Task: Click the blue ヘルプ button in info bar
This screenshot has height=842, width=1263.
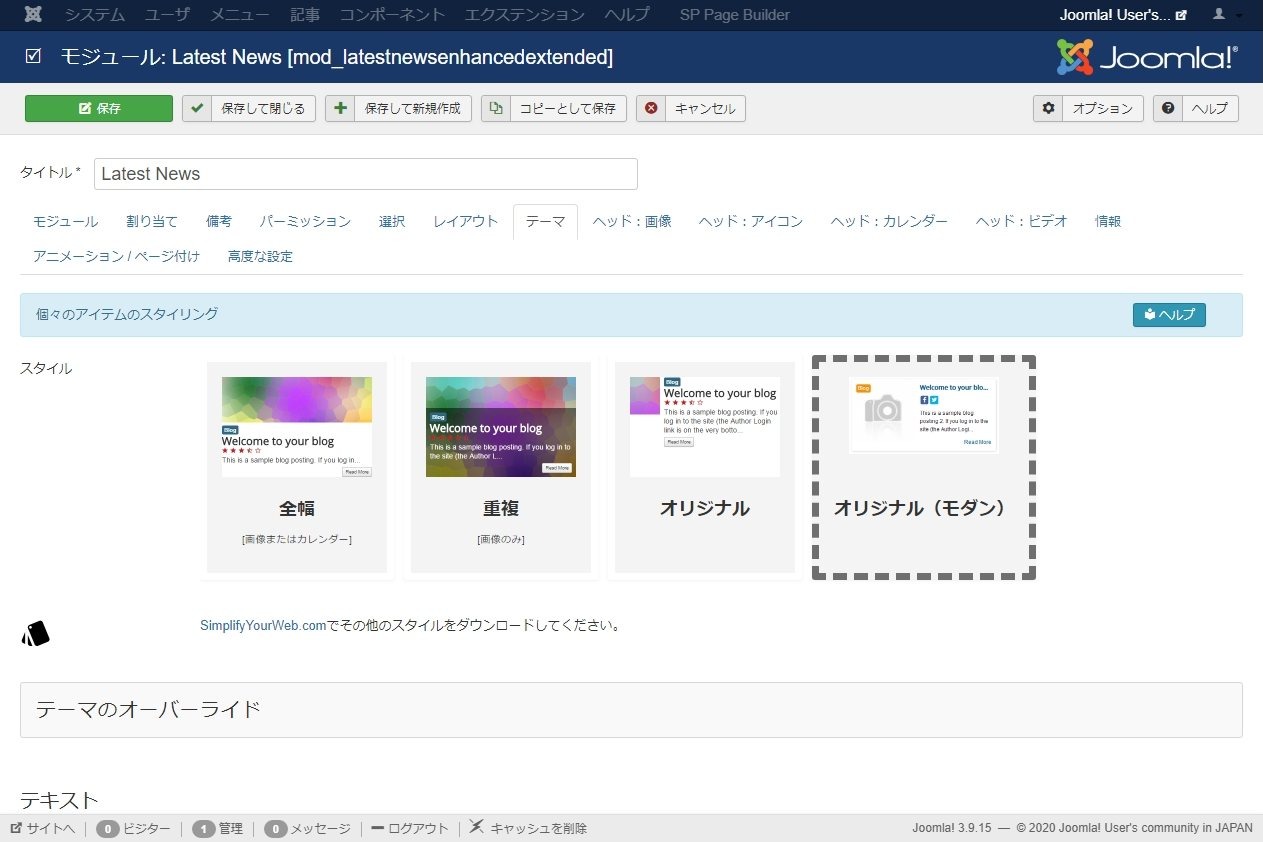Action: tap(1169, 315)
